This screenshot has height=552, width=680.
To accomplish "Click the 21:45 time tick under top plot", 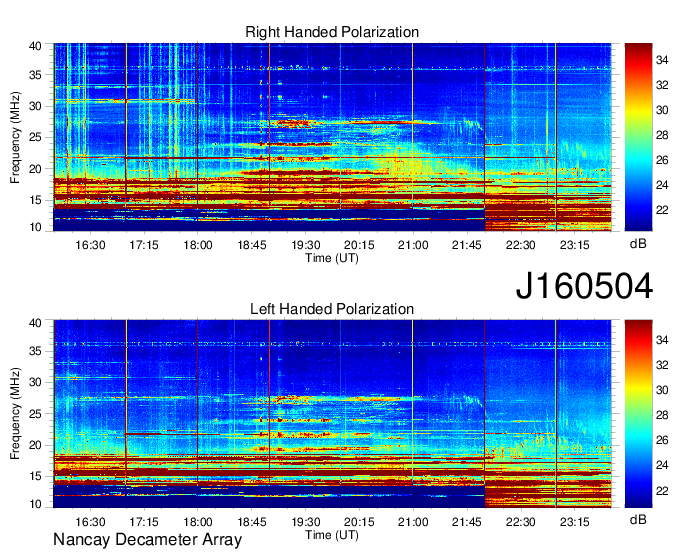I will pyautogui.click(x=467, y=245).
